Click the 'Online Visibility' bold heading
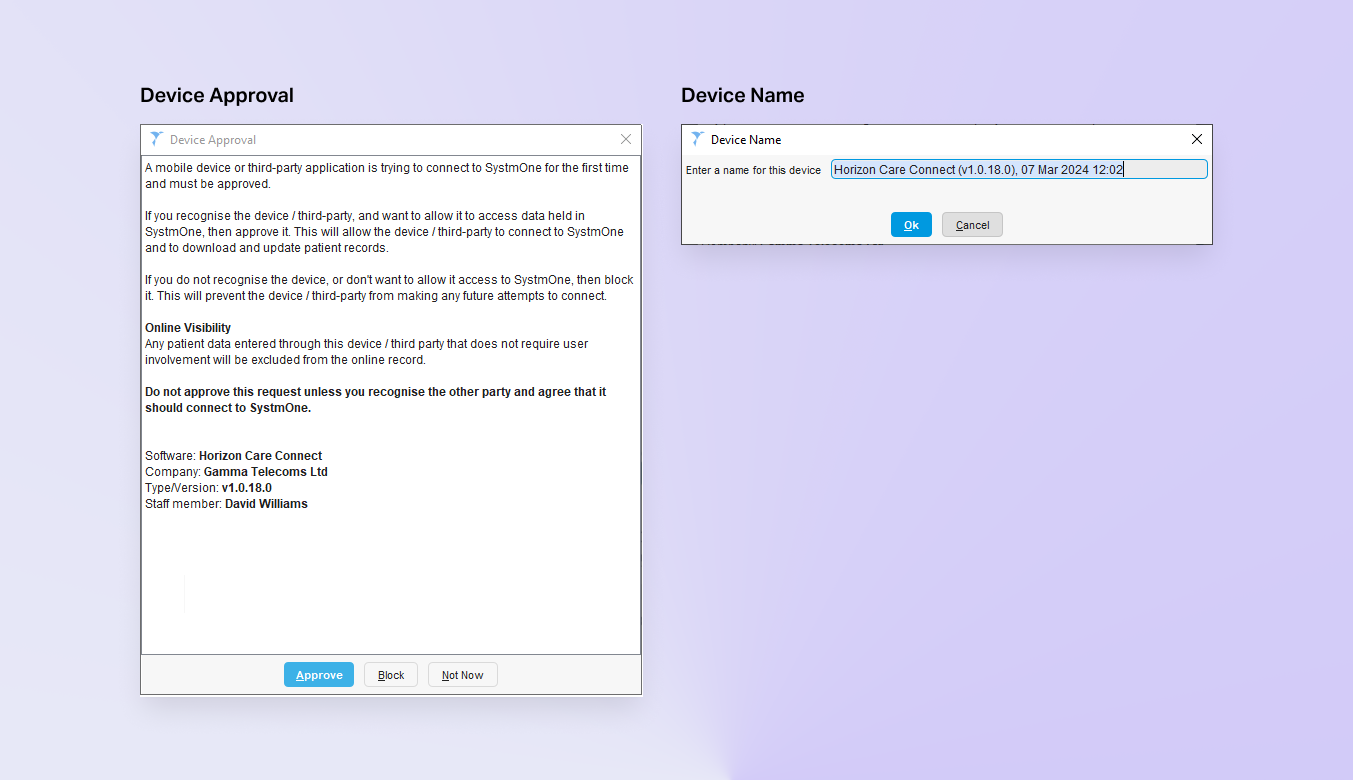Image resolution: width=1353 pixels, height=780 pixels. 188,328
